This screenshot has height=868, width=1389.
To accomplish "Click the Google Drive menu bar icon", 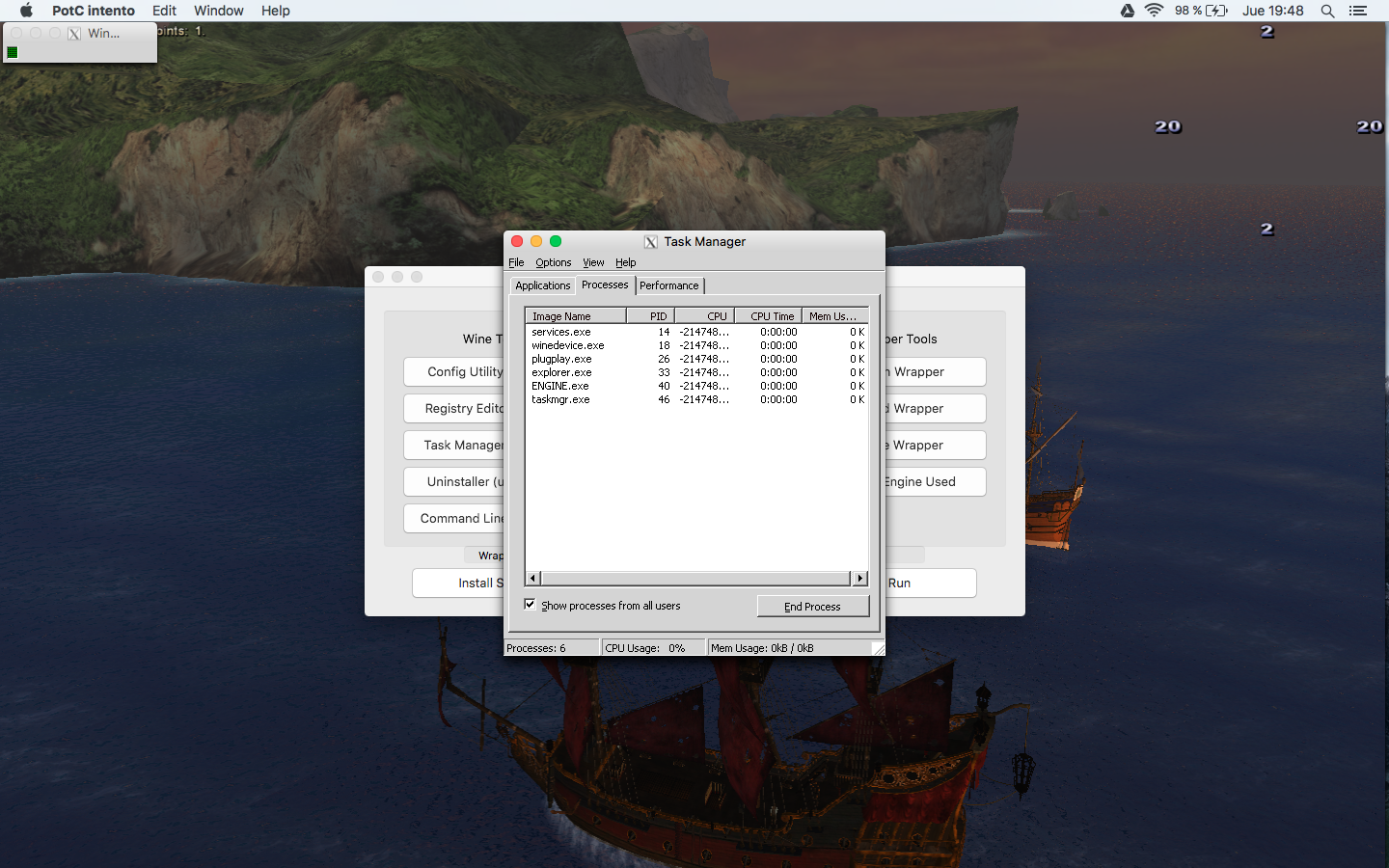I will tap(1127, 11).
